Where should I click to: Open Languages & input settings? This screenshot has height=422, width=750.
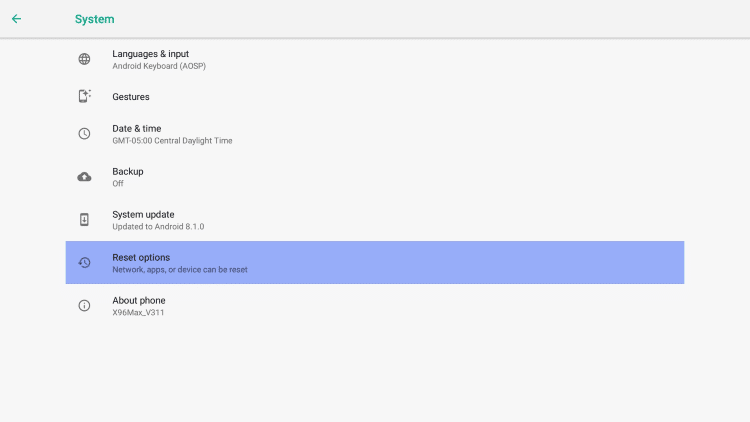375,59
